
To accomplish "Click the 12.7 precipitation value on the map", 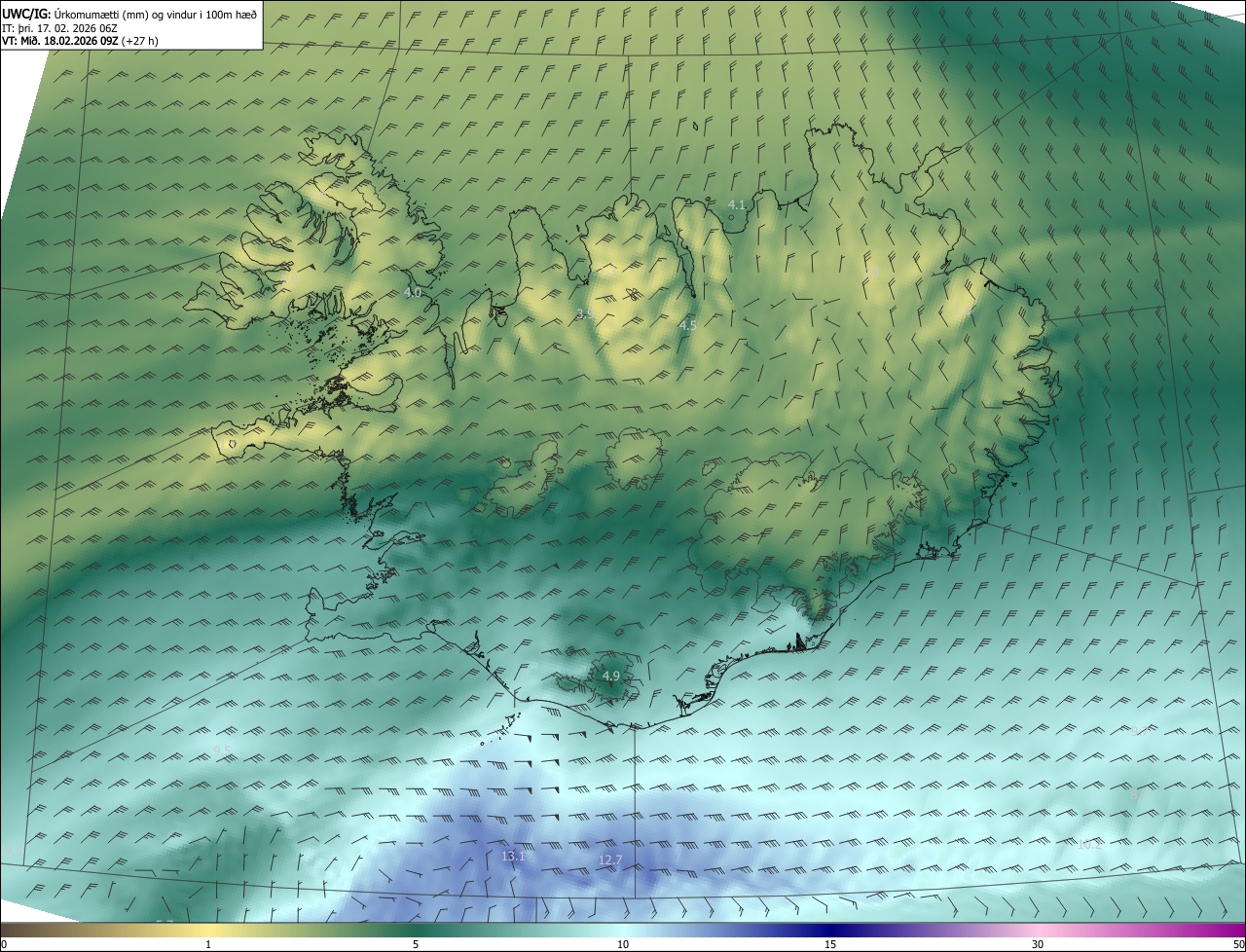I will (610, 860).
